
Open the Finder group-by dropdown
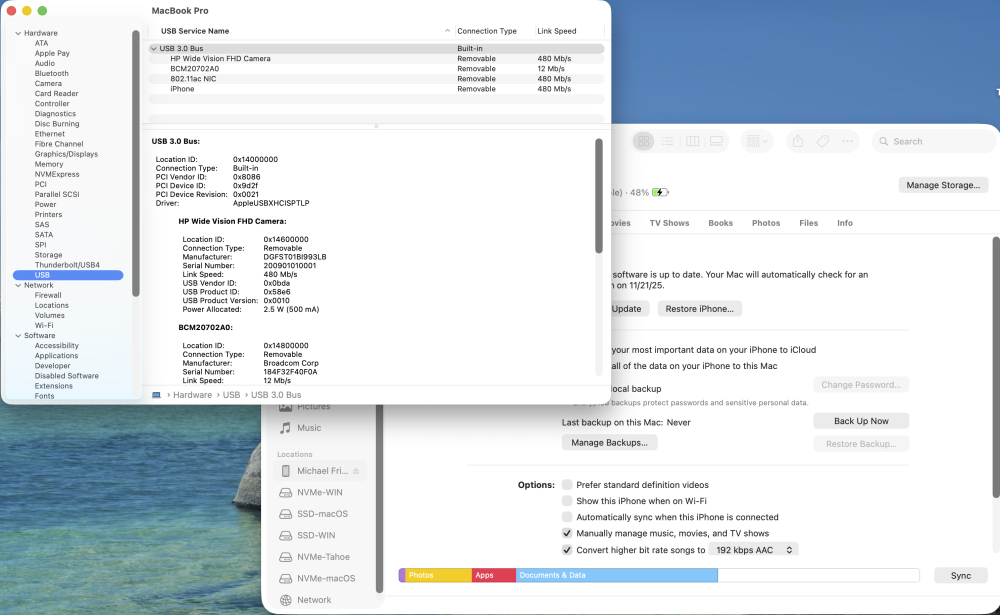[757, 141]
